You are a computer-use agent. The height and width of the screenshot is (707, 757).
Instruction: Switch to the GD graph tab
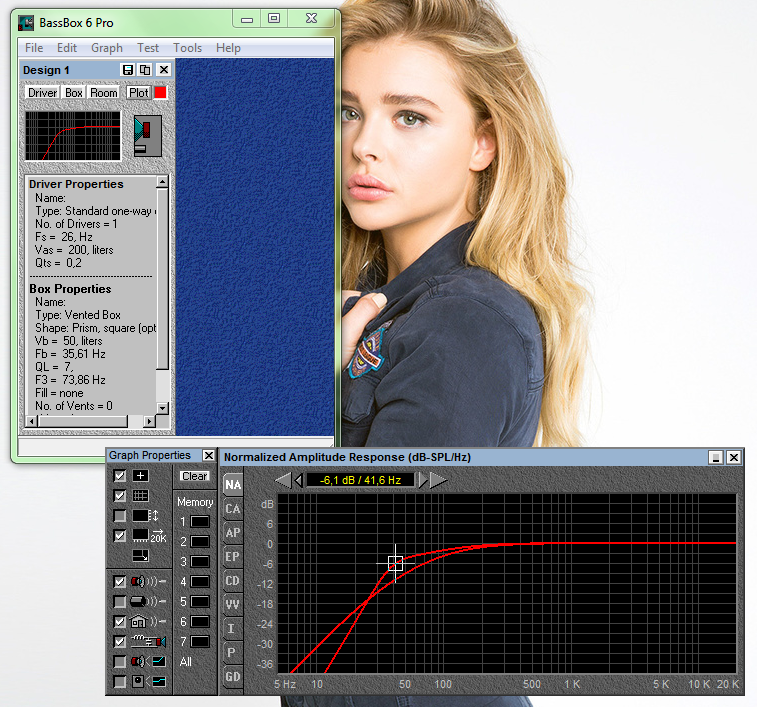233,677
